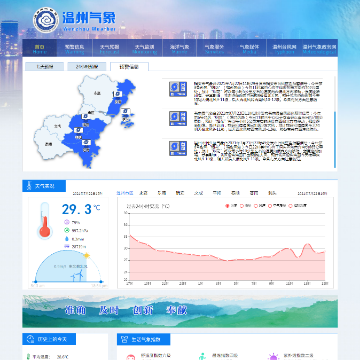Click the typhoon marker on the central Lucheng area
The width and height of the screenshot is (360, 360).
pos(86,116)
